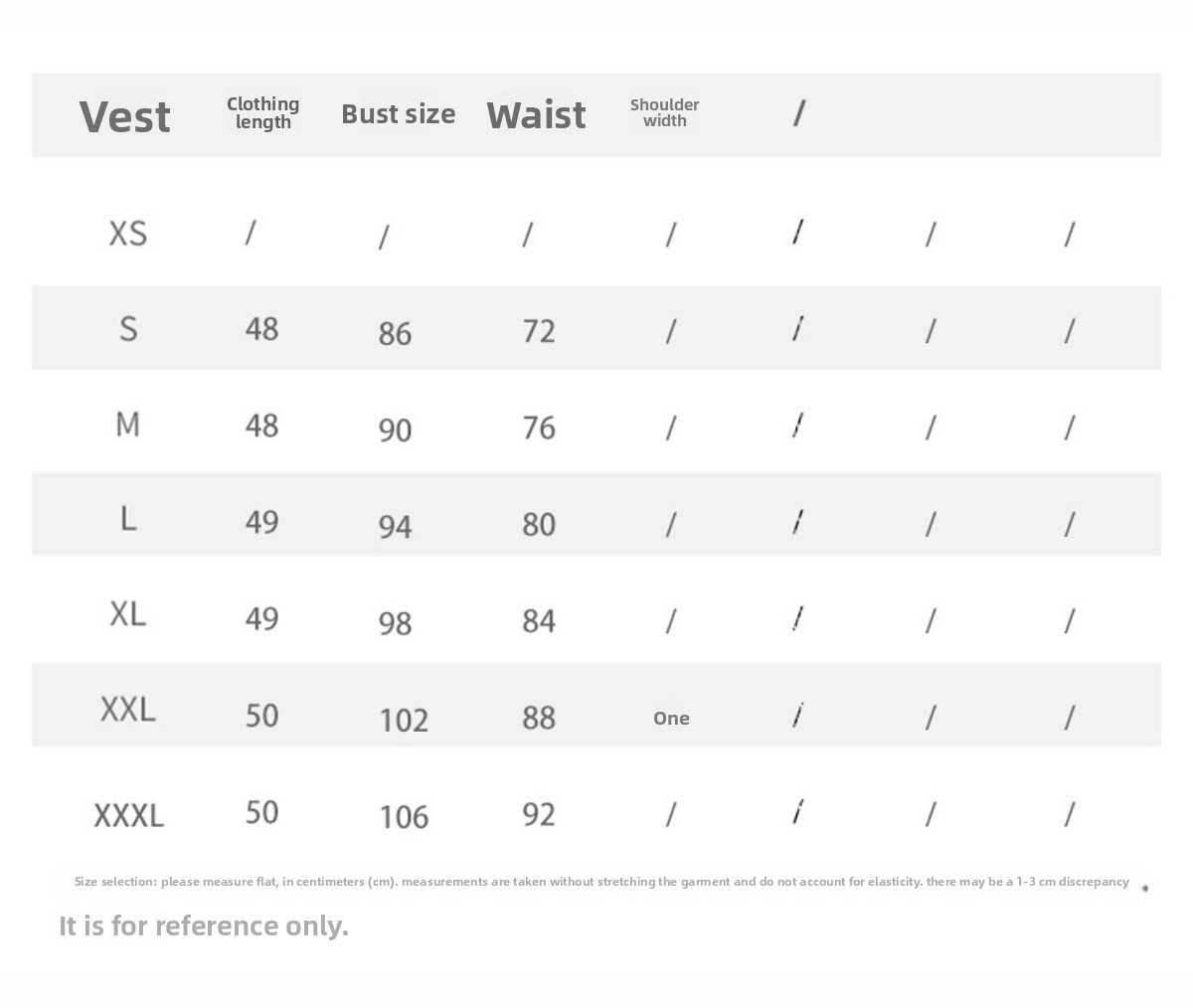Click clothing length 49 in L row
1193x1008 pixels.
click(261, 522)
